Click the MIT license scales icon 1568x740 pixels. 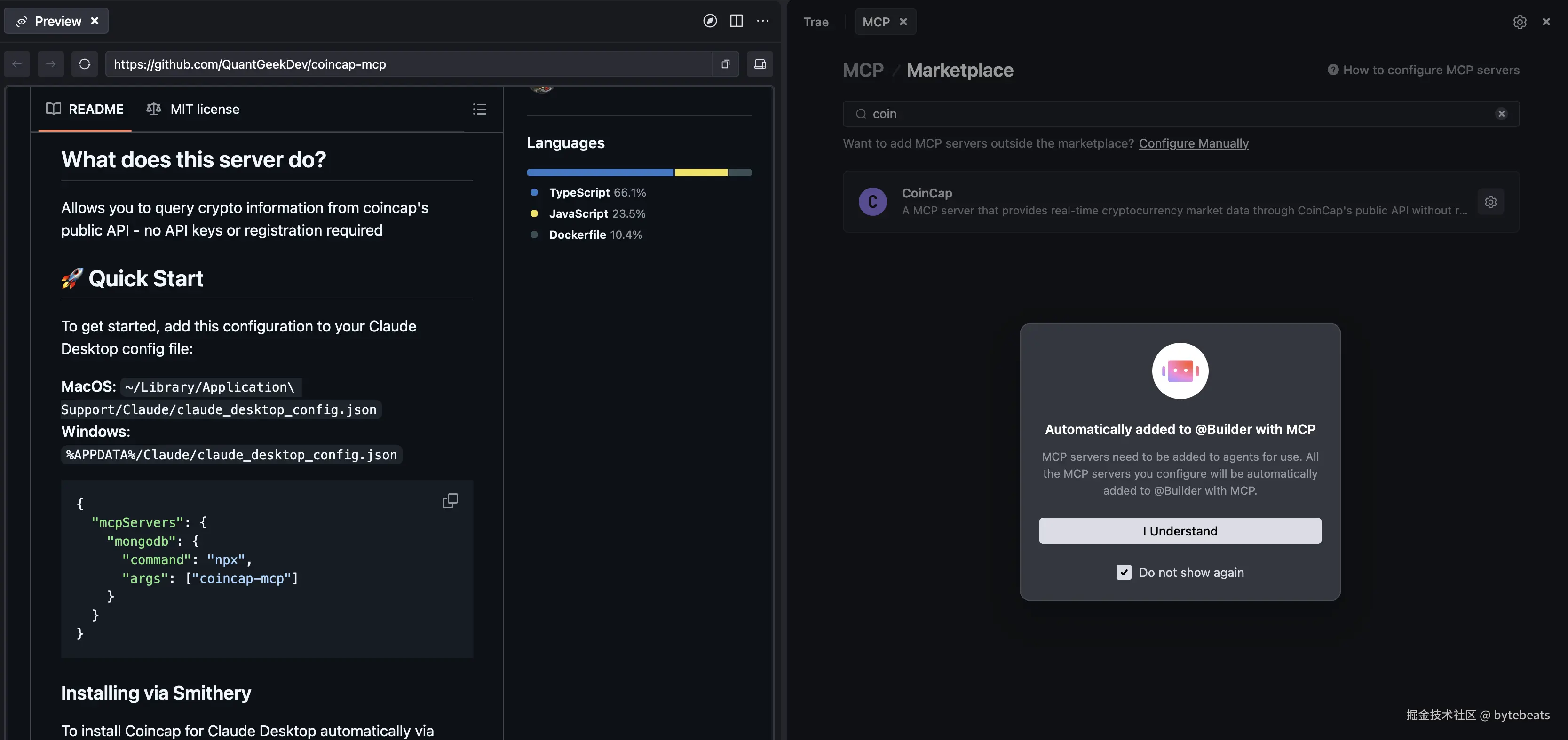(153, 109)
